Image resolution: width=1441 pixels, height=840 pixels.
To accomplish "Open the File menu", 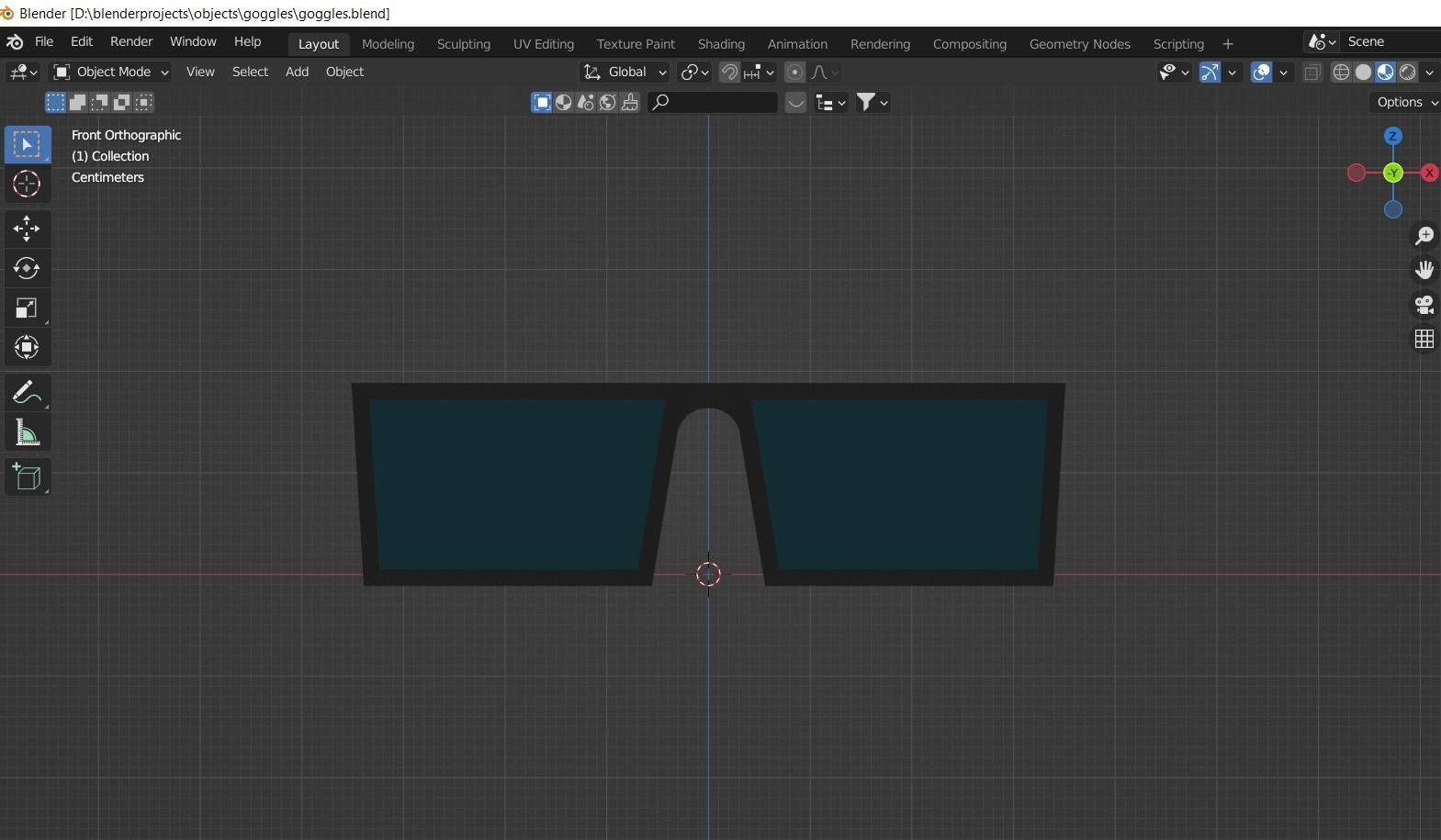I will coord(44,41).
